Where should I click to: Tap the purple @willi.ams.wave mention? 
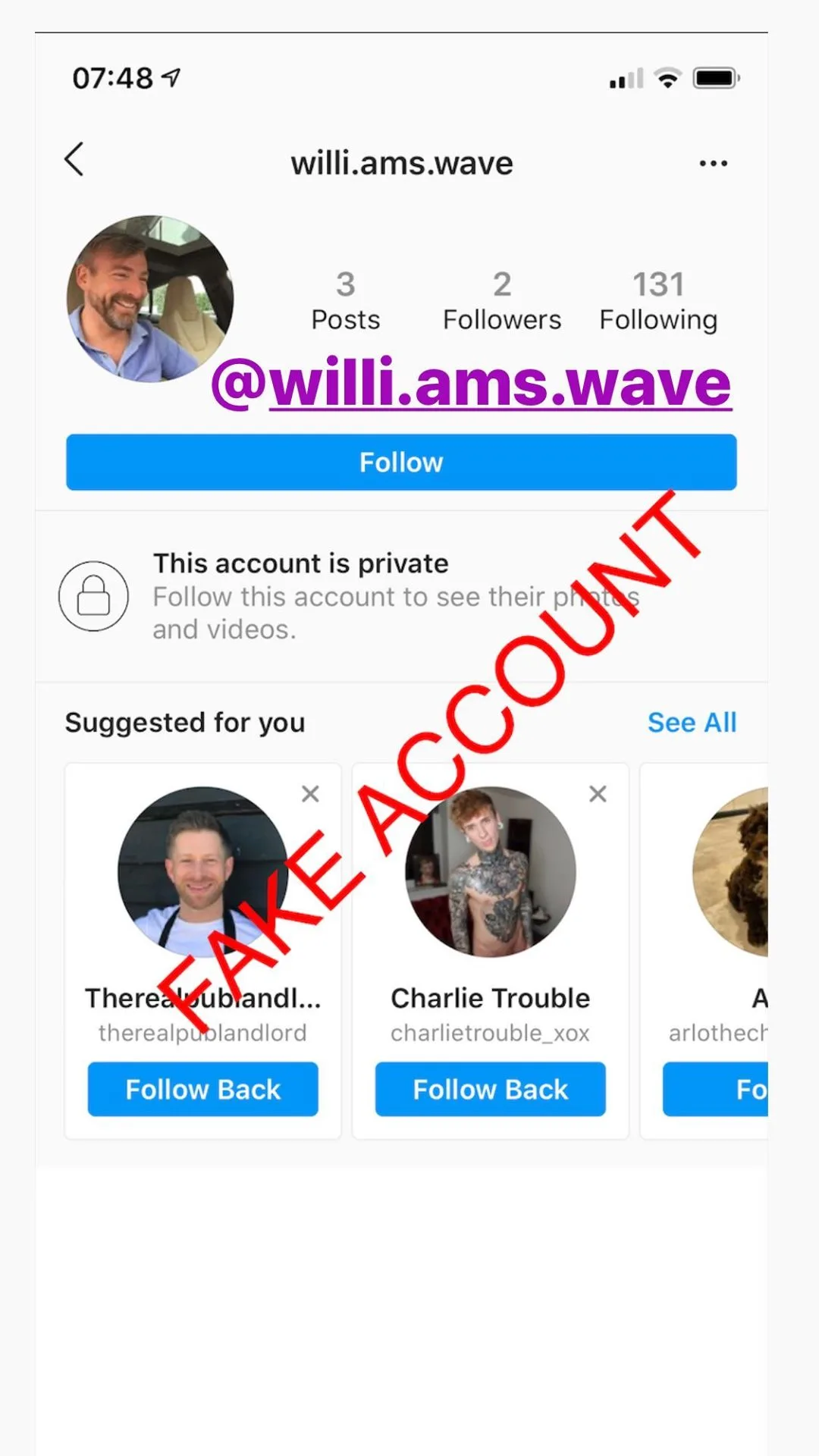471,384
